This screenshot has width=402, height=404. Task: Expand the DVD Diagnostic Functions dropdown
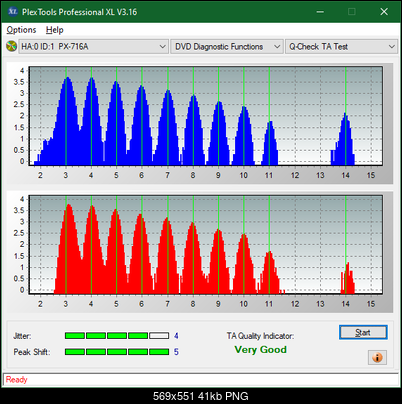[x=227, y=46]
